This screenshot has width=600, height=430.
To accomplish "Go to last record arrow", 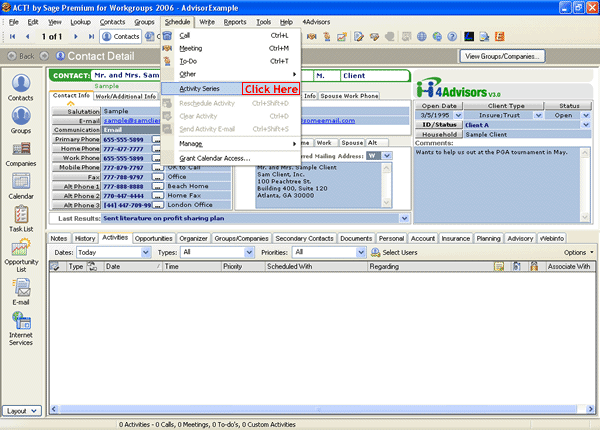I will tap(91, 36).
